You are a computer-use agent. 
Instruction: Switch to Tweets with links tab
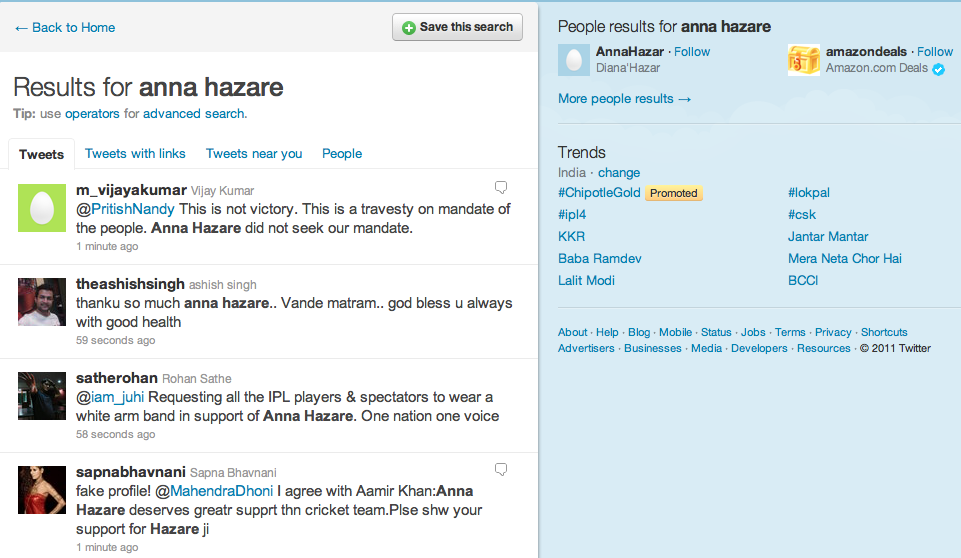click(x=135, y=153)
